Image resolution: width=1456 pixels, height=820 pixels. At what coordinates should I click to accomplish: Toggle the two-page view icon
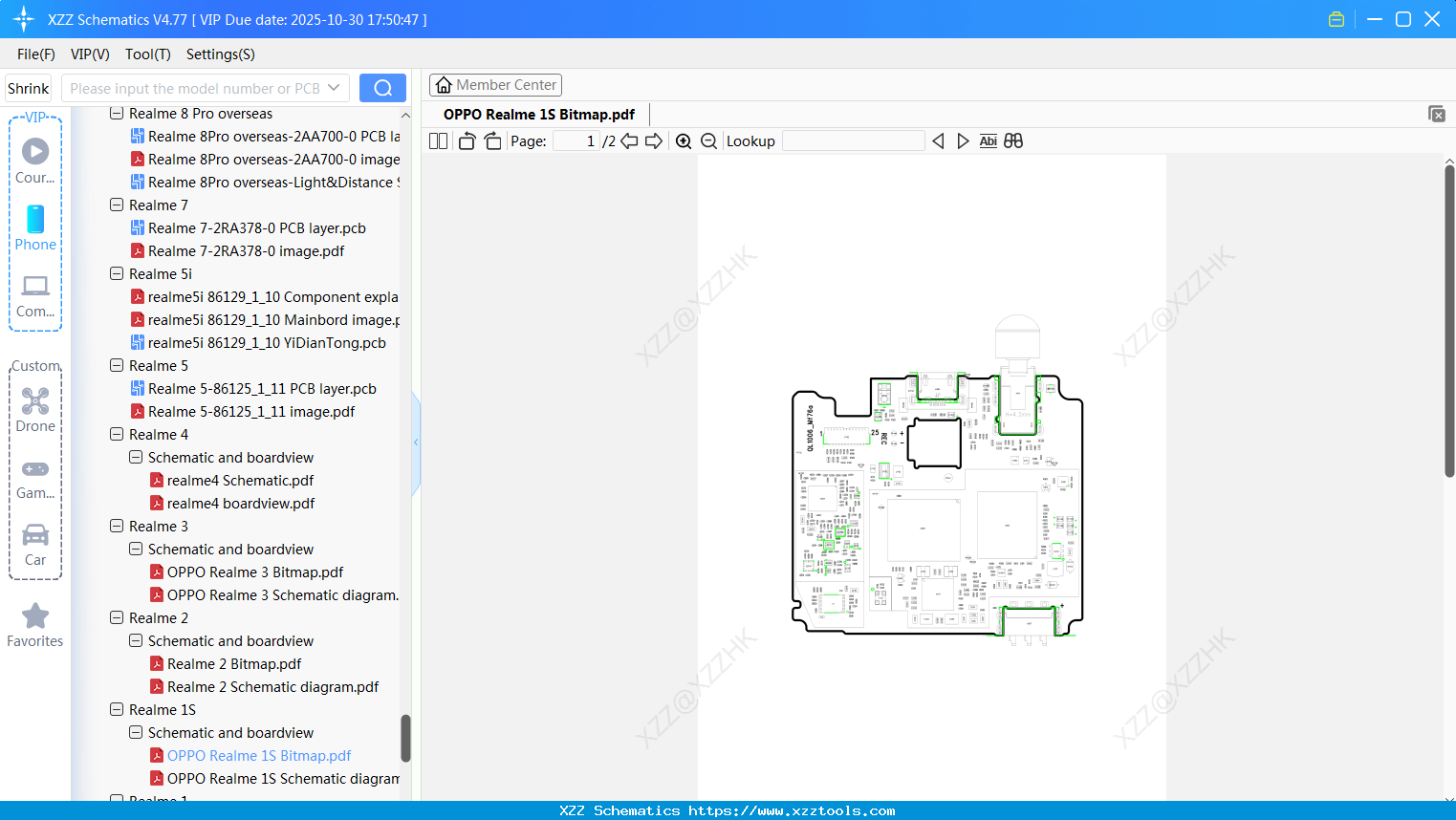point(438,141)
